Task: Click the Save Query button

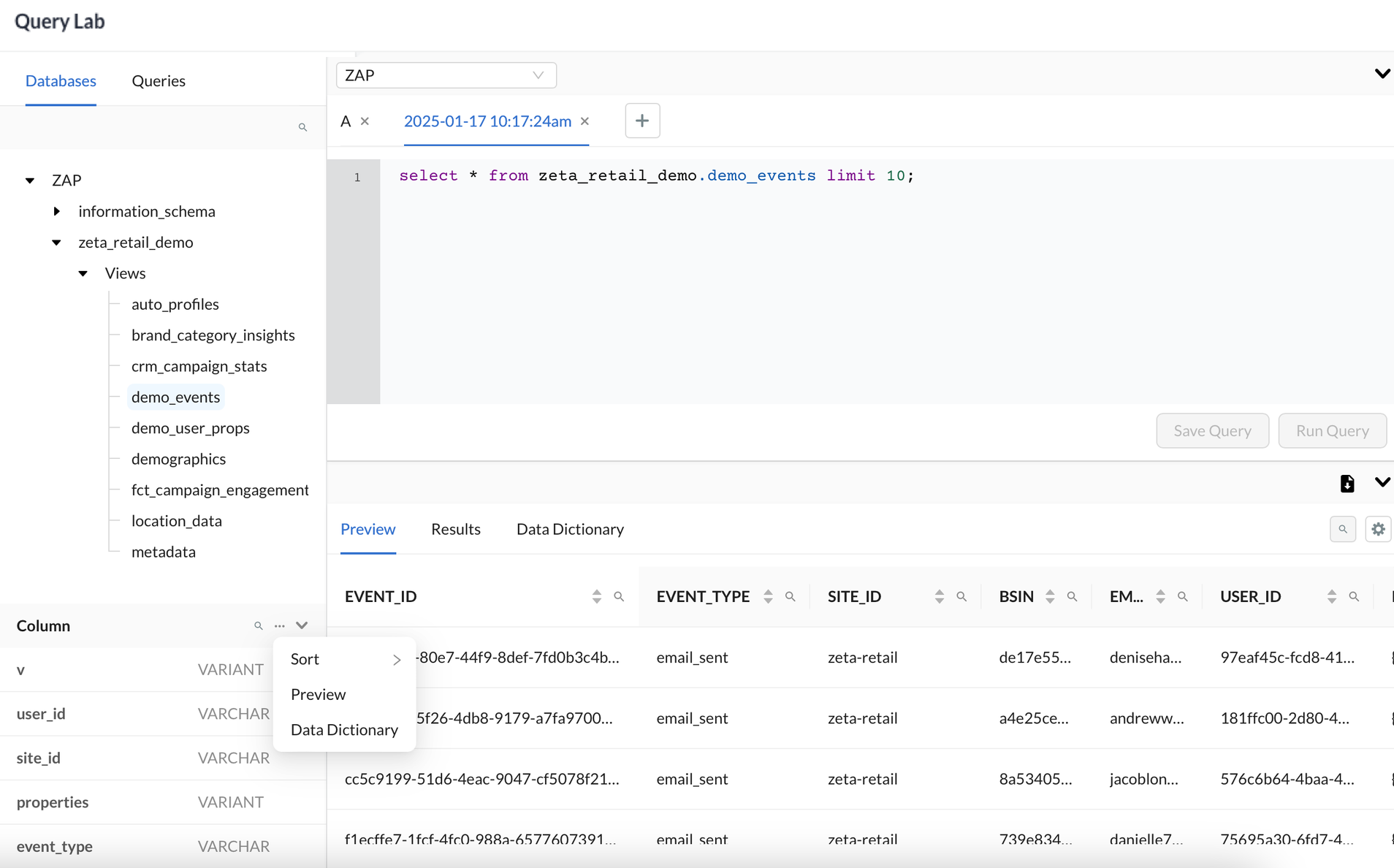Action: point(1212,430)
